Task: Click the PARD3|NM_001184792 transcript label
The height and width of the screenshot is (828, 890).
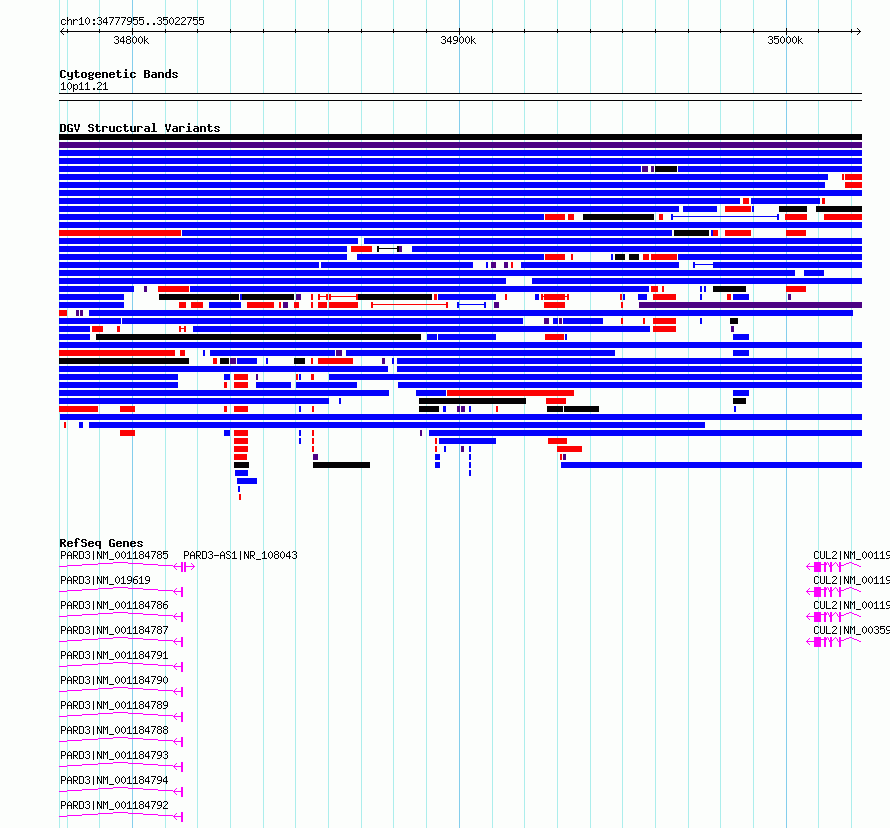Action: tap(114, 805)
